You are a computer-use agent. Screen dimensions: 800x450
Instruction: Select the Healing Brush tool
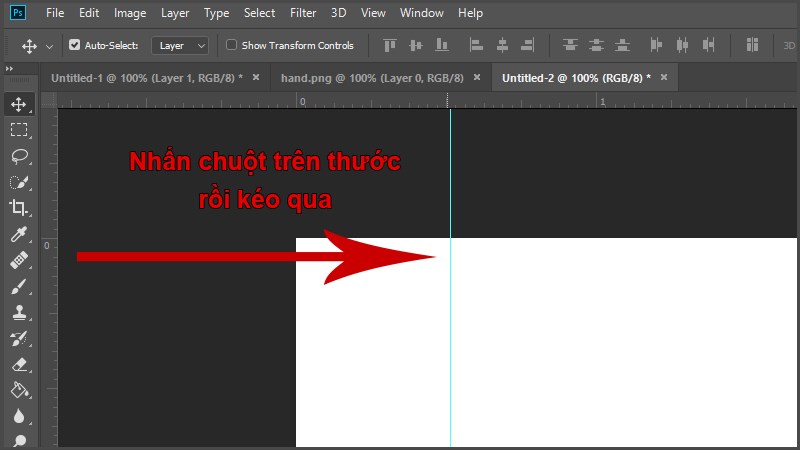pyautogui.click(x=19, y=260)
